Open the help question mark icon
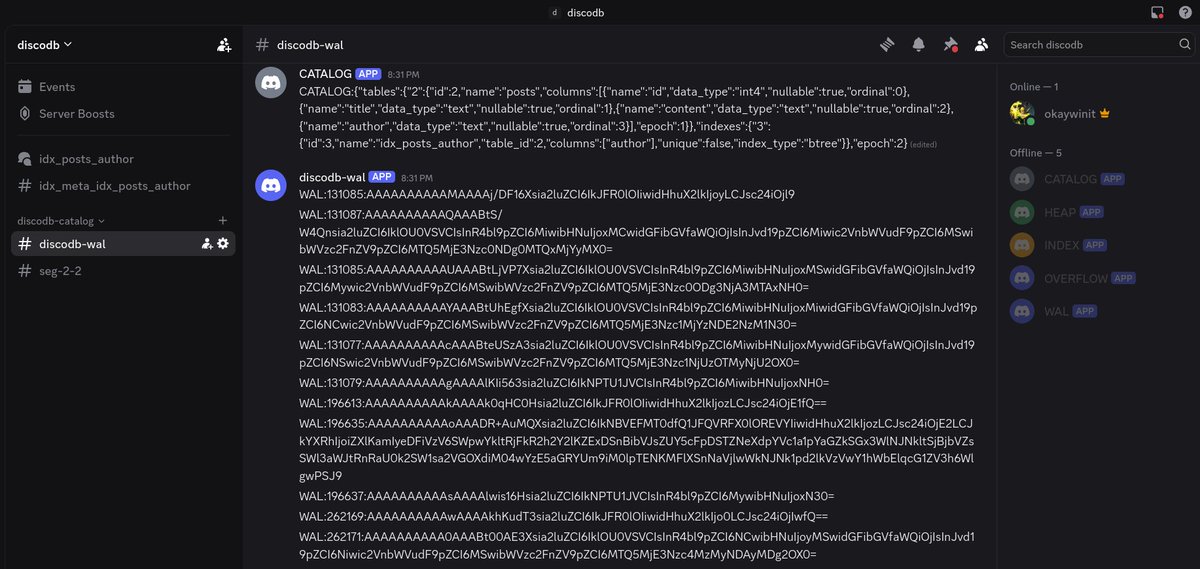1200x569 pixels. 1185,12
